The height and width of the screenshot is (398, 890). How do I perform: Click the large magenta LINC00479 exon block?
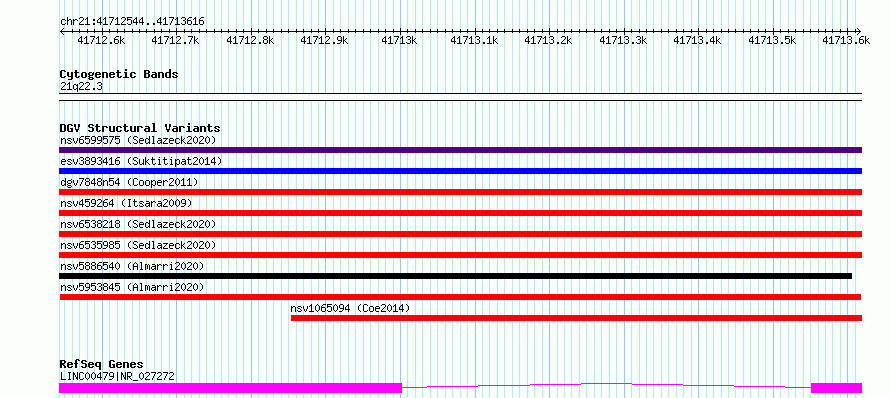coord(230,388)
